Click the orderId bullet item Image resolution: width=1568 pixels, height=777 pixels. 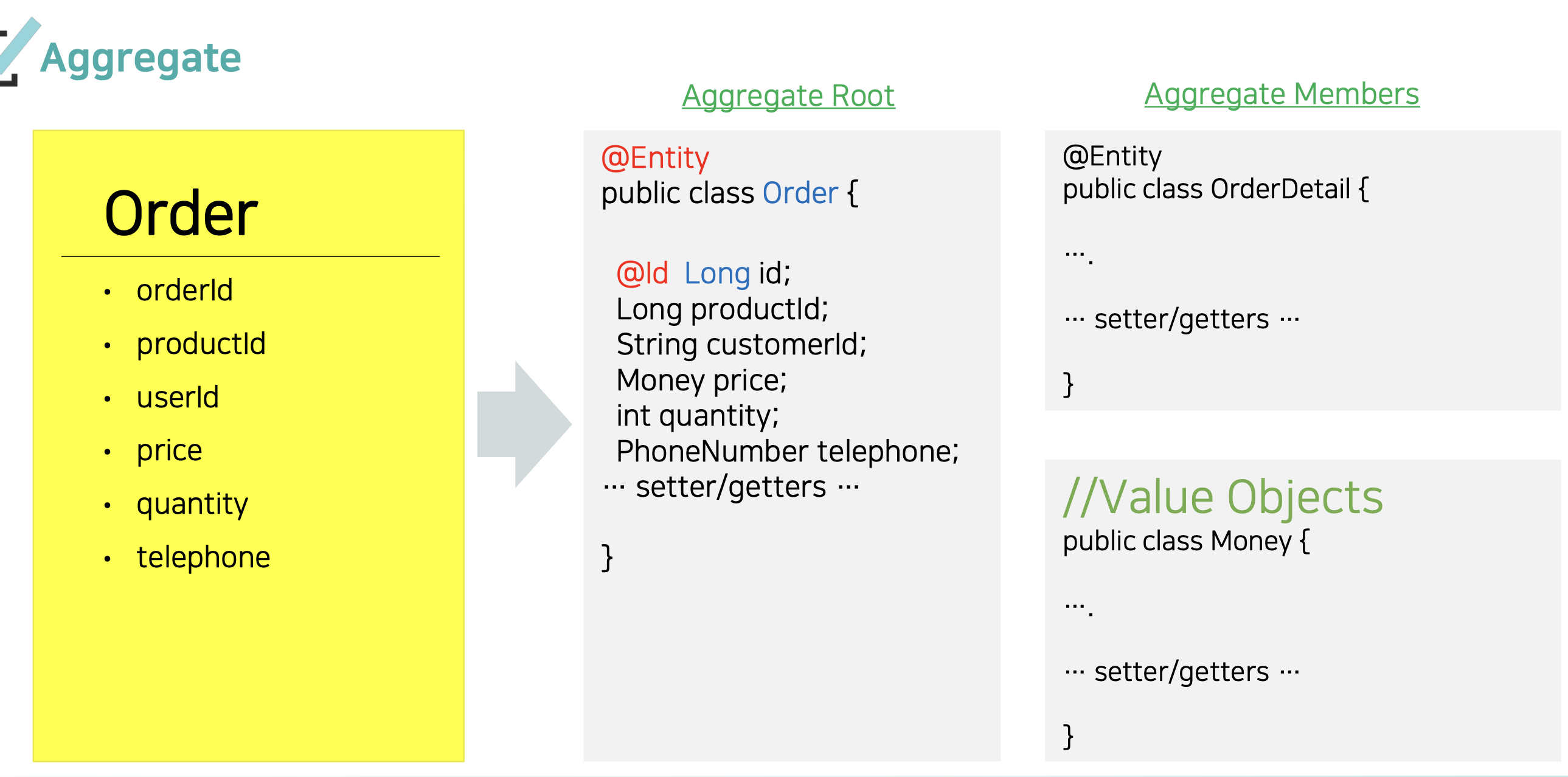click(x=184, y=290)
